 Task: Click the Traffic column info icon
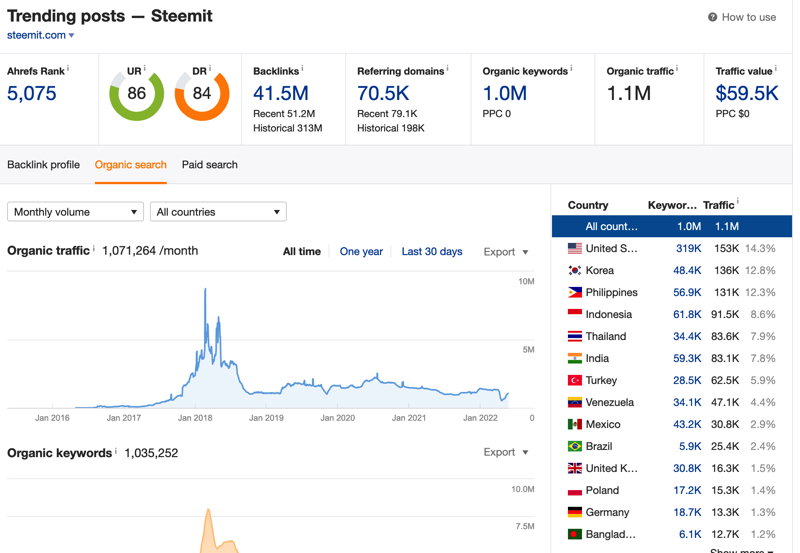(737, 202)
